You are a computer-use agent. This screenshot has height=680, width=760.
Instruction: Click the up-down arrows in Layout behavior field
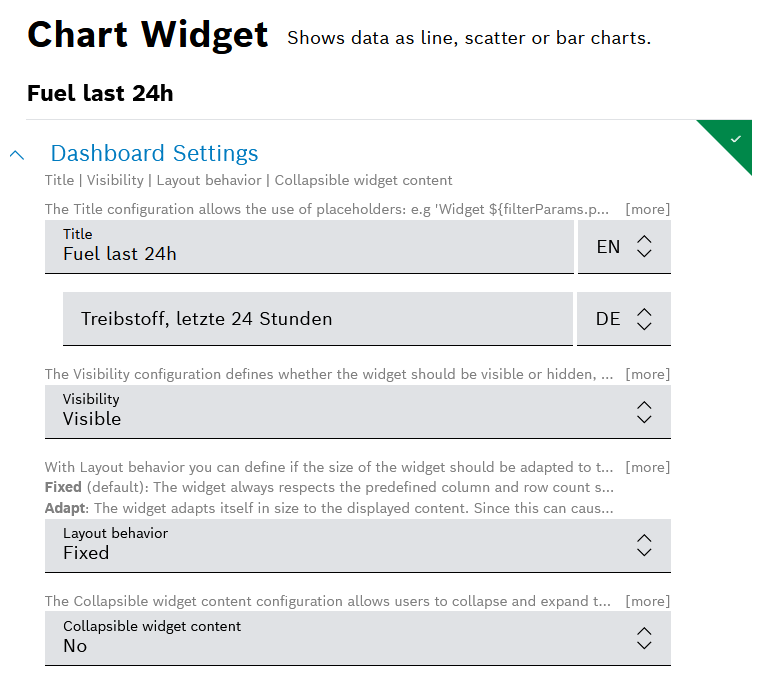click(x=644, y=545)
